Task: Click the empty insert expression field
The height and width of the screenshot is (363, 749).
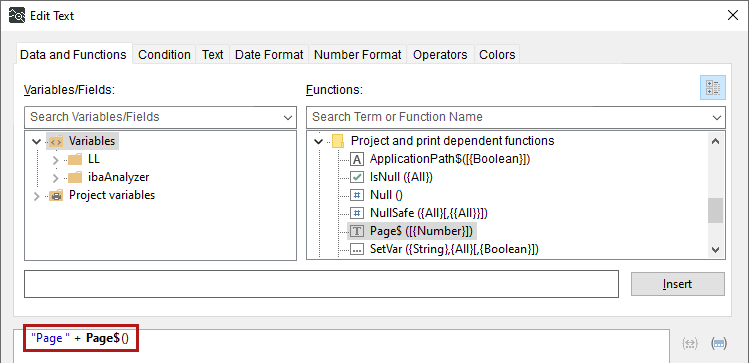Action: point(321,284)
